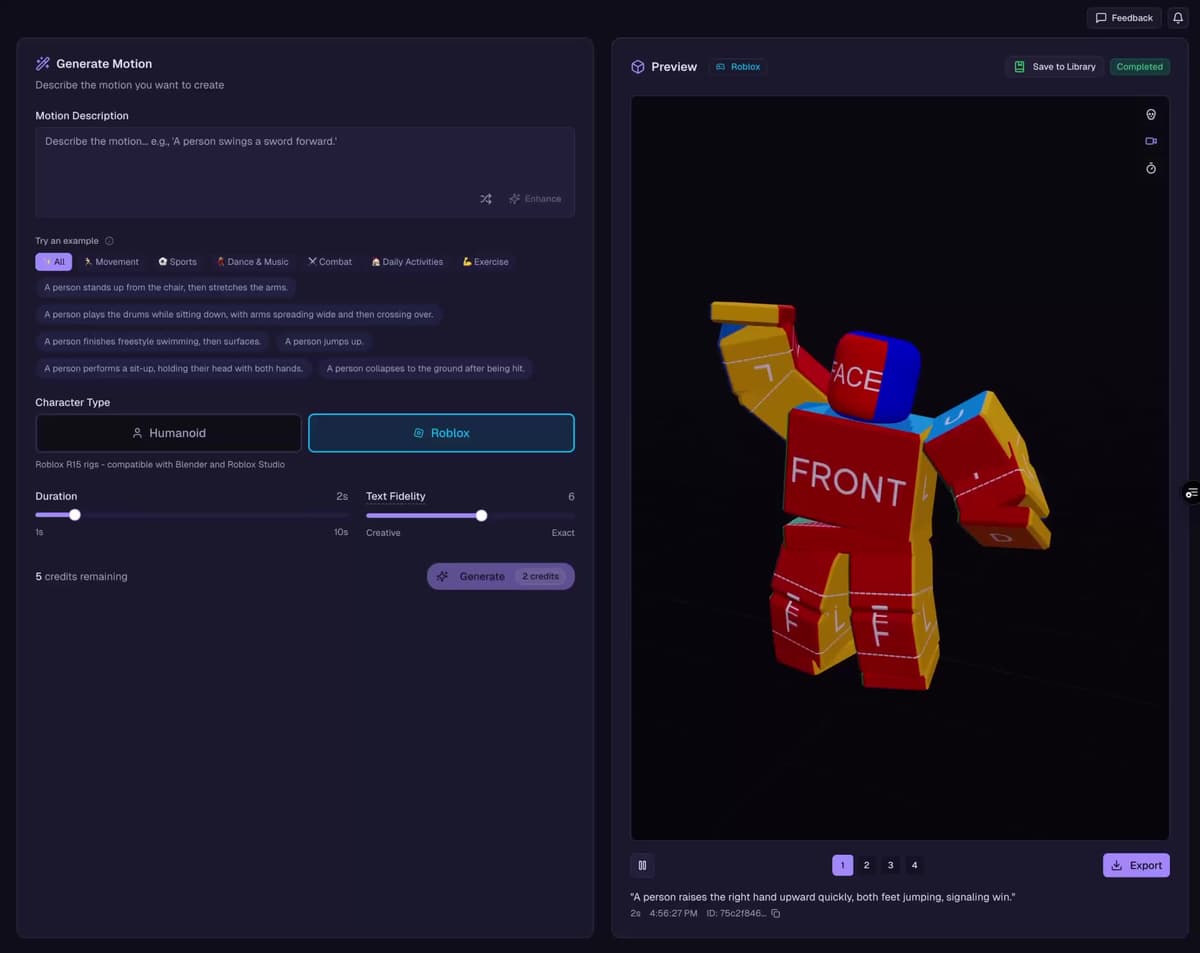Select the Roblox character type
The height and width of the screenshot is (953, 1200).
(x=441, y=433)
